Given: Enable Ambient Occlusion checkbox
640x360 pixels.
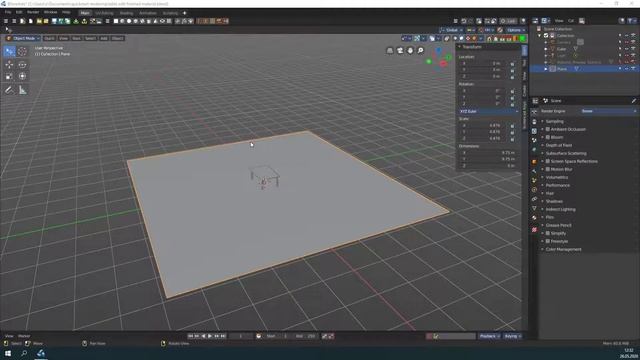Looking at the screenshot, I should [x=548, y=129].
